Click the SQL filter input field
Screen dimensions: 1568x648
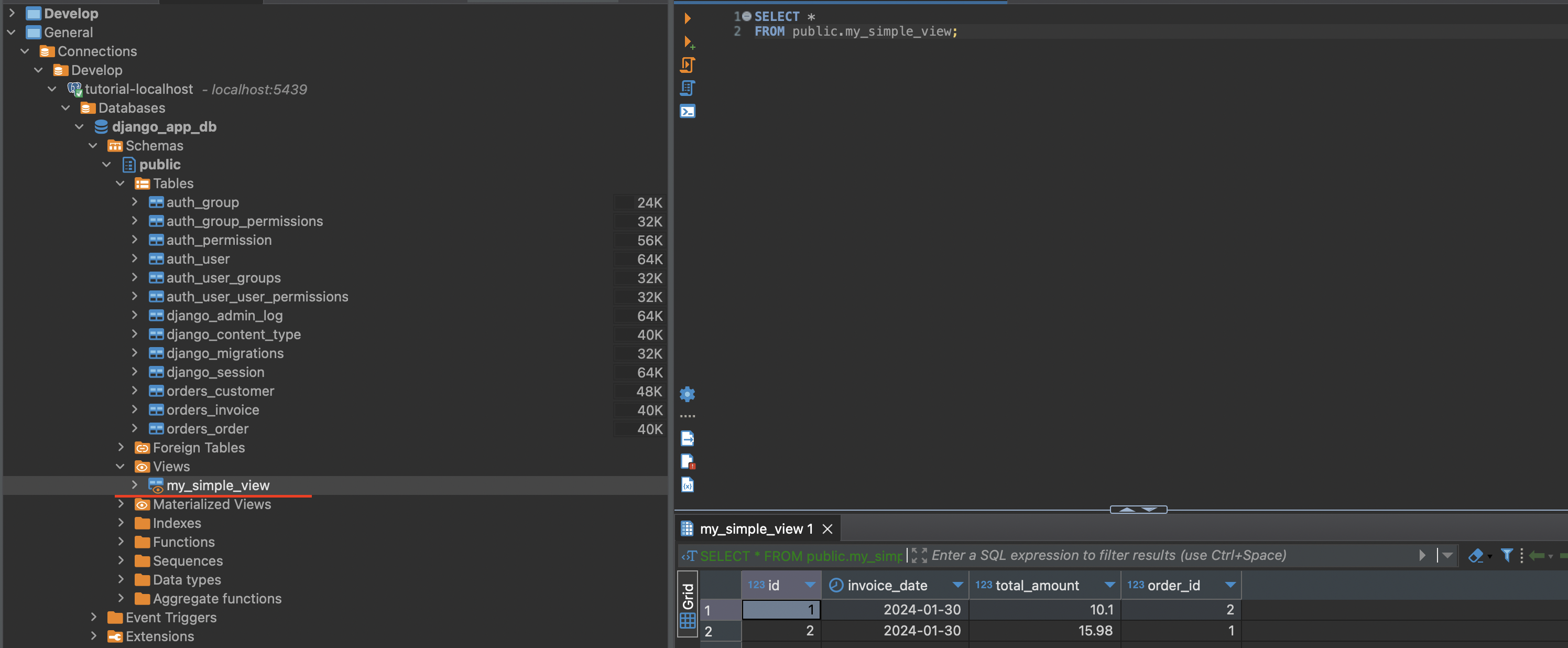click(x=1160, y=554)
